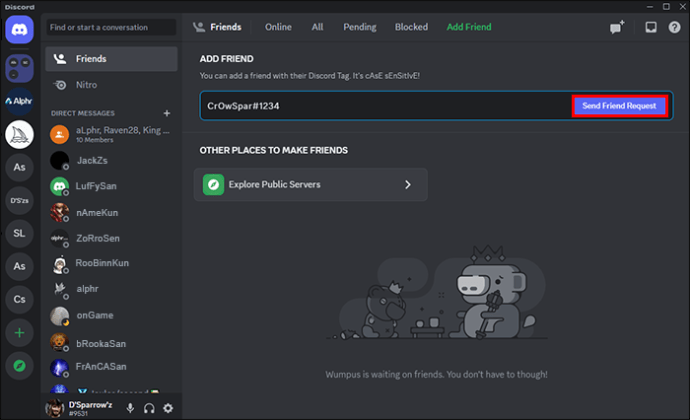Open the All friends tab
Image resolution: width=690 pixels, height=420 pixels.
[x=317, y=27]
